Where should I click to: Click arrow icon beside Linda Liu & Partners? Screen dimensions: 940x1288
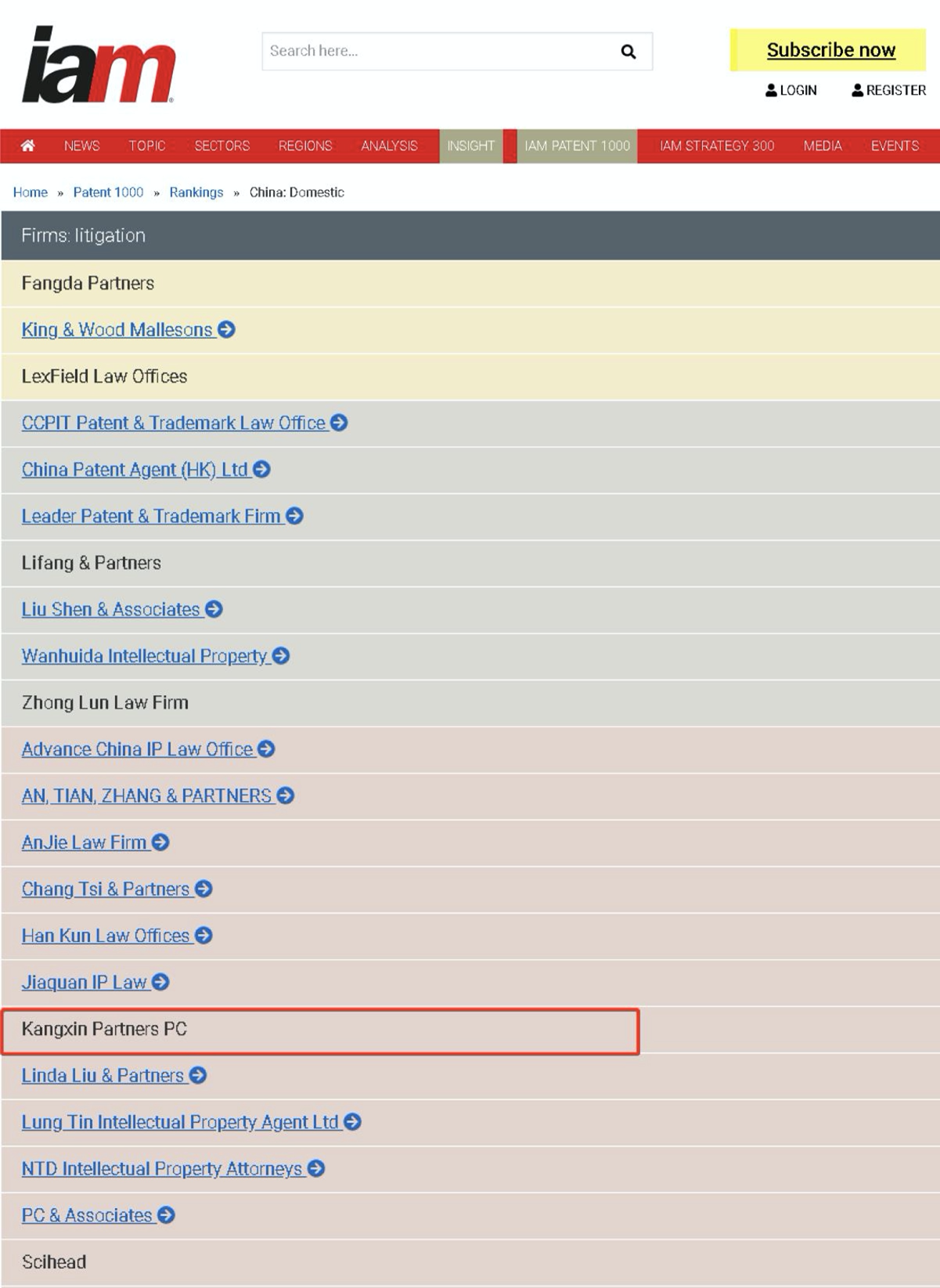click(198, 1075)
